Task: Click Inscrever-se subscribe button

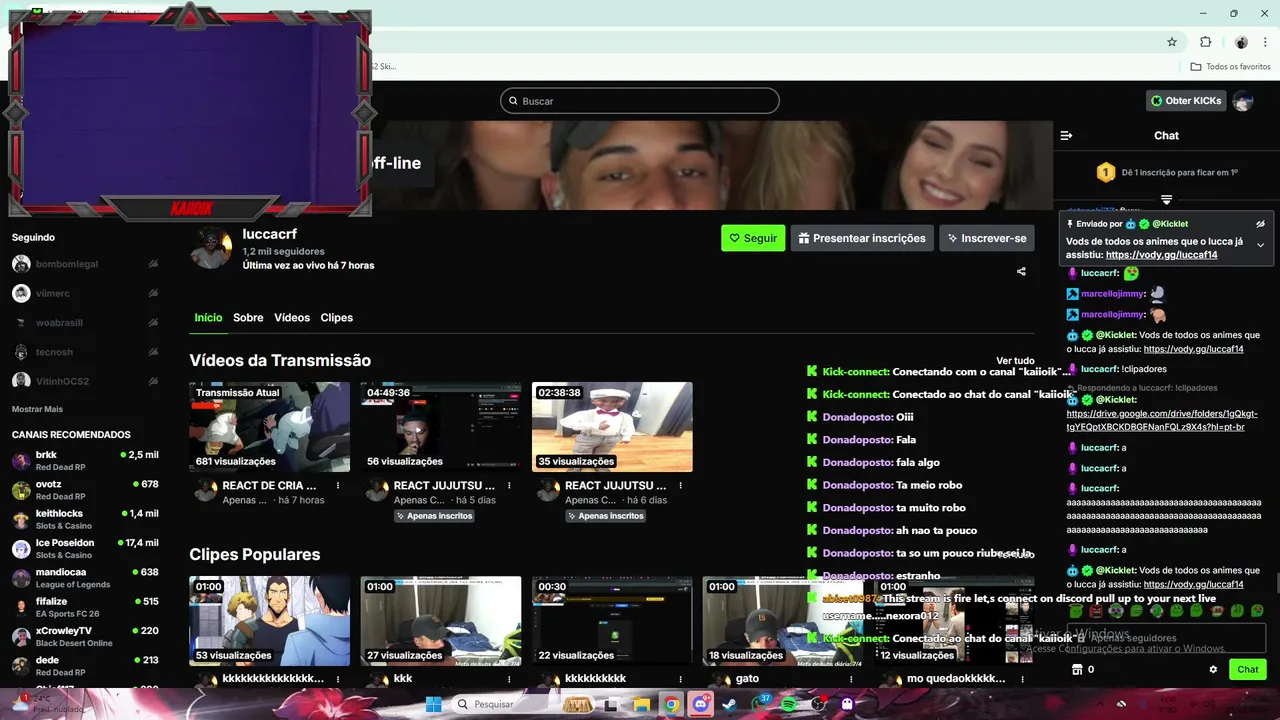Action: (987, 238)
